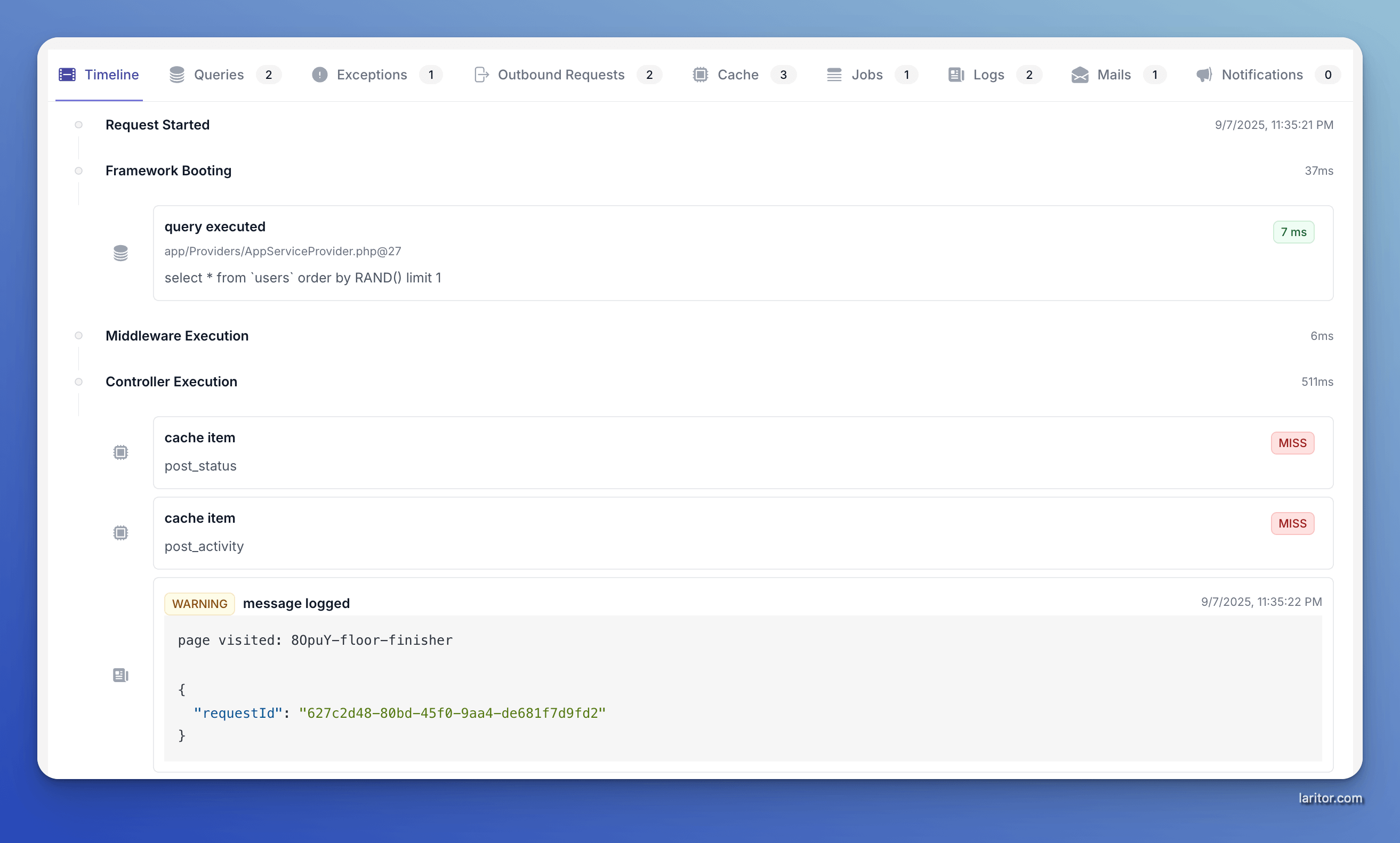Select the Notifications tab label

(1262, 75)
